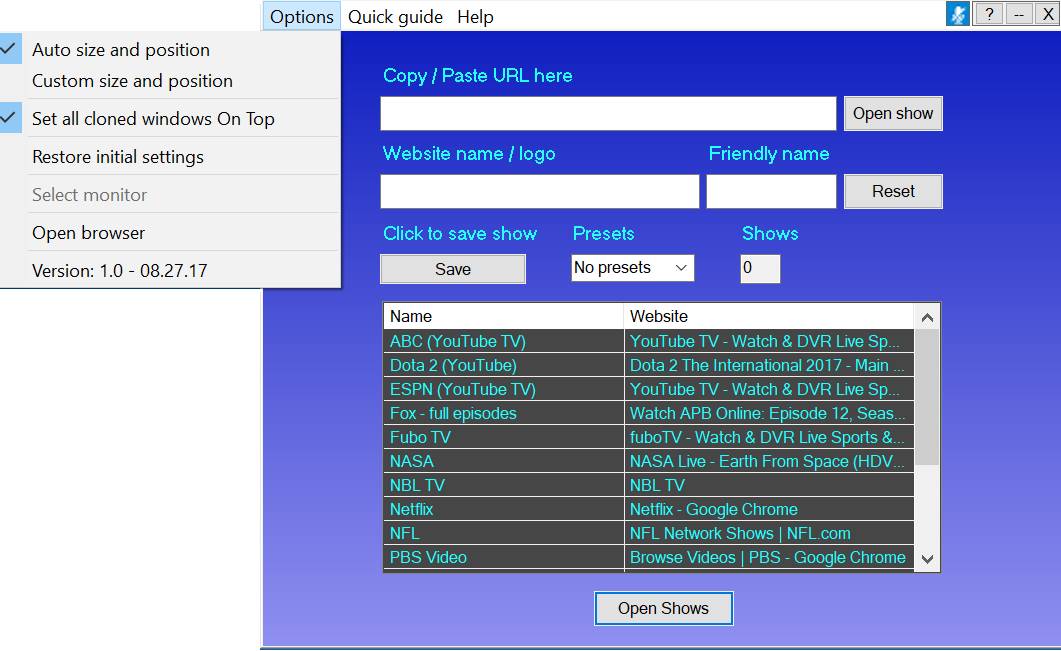Open the Options menu
Screen dimensions: 1061x651
(x=302, y=16)
